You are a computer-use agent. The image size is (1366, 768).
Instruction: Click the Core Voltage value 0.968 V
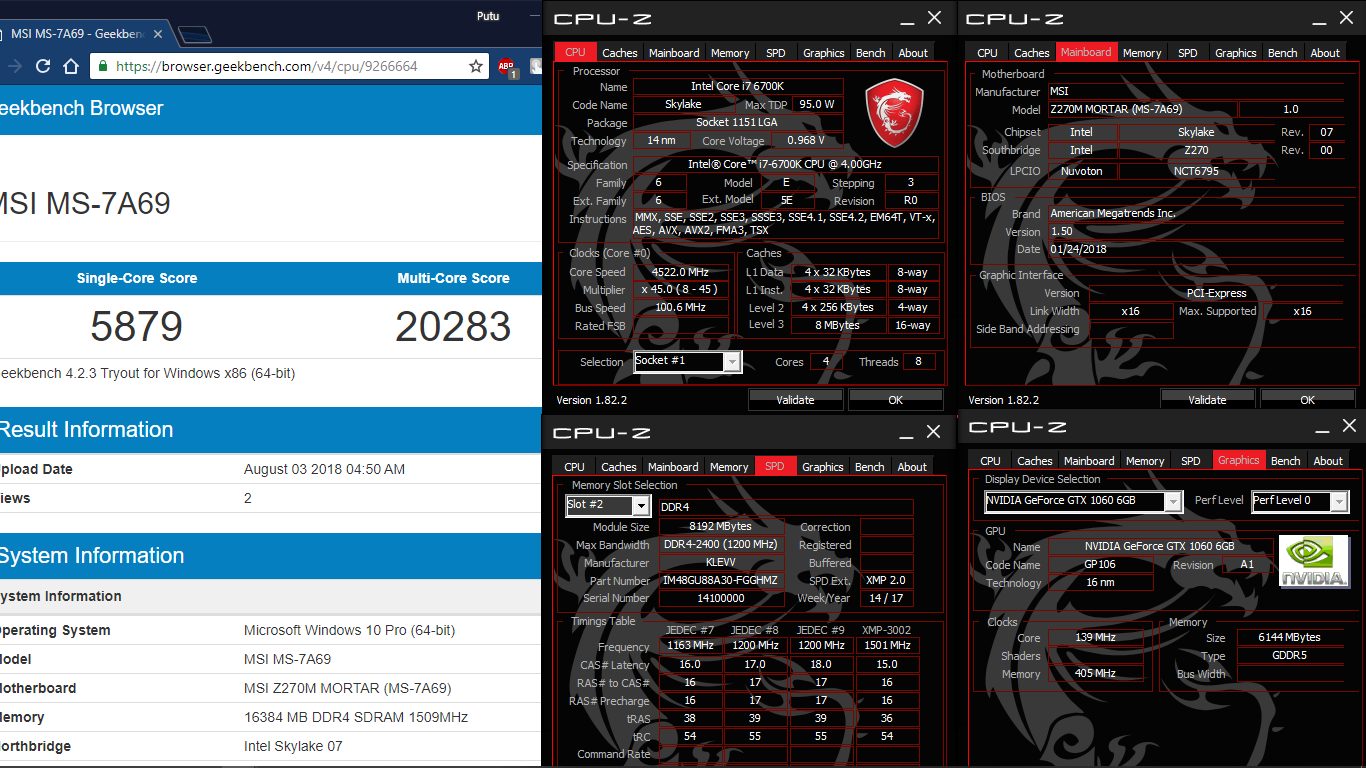click(x=806, y=141)
